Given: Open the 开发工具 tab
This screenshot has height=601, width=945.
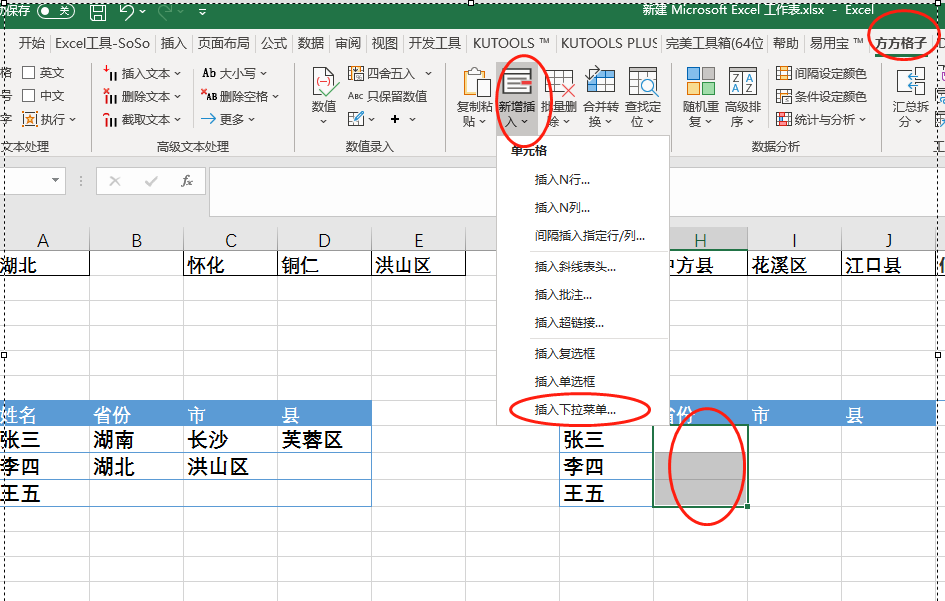Looking at the screenshot, I should [435, 43].
